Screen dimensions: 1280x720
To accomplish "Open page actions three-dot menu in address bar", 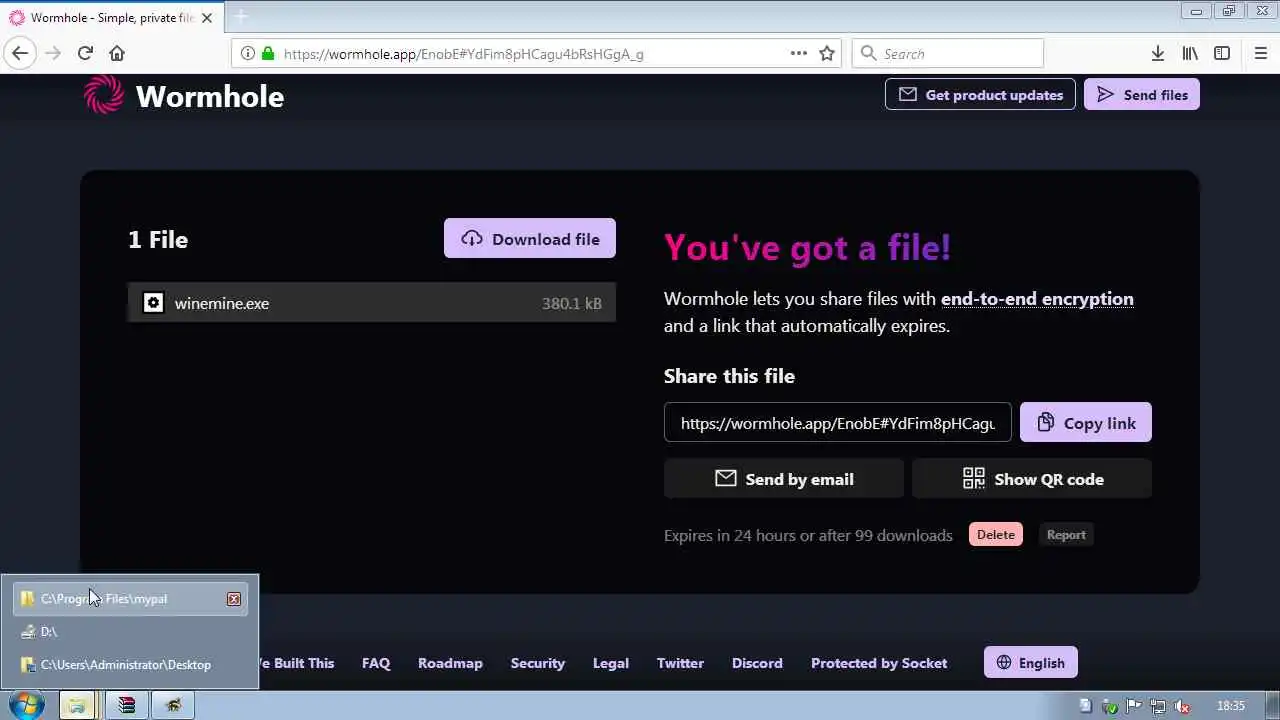I will (x=799, y=54).
